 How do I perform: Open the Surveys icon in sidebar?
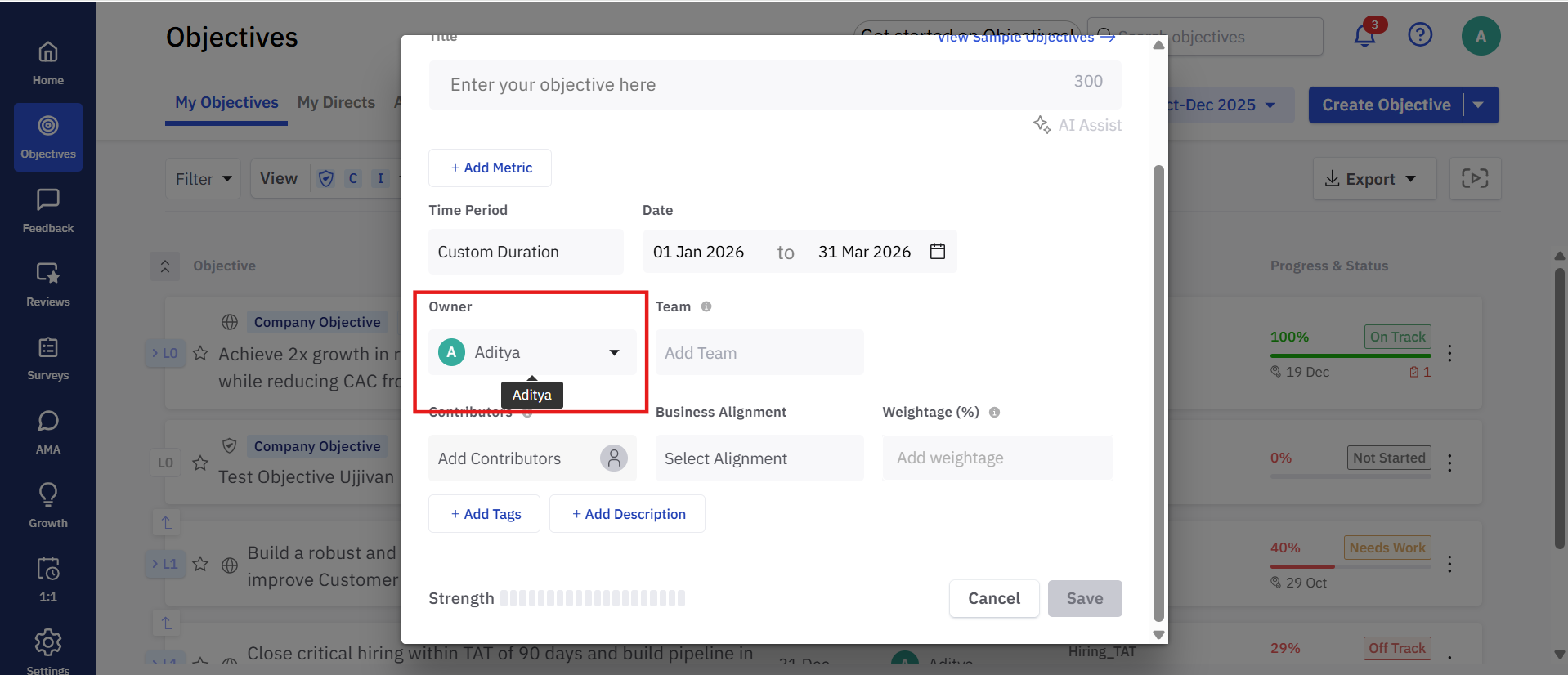coord(47,349)
